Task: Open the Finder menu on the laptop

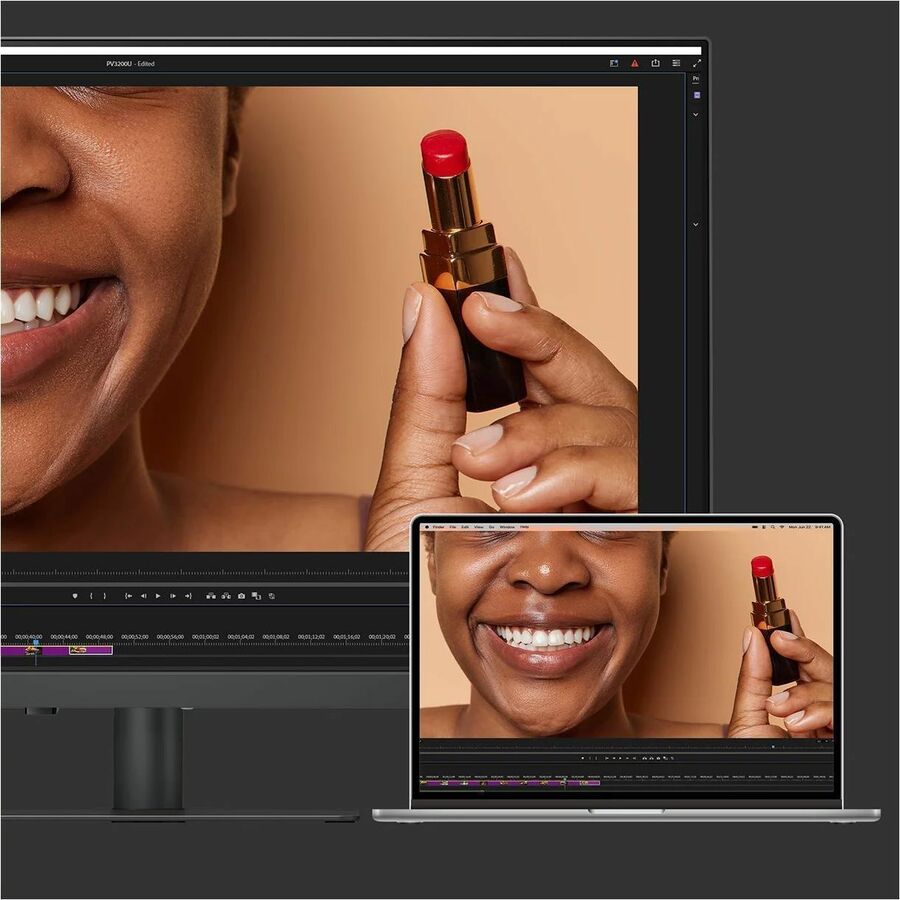Action: pyautogui.click(x=438, y=527)
